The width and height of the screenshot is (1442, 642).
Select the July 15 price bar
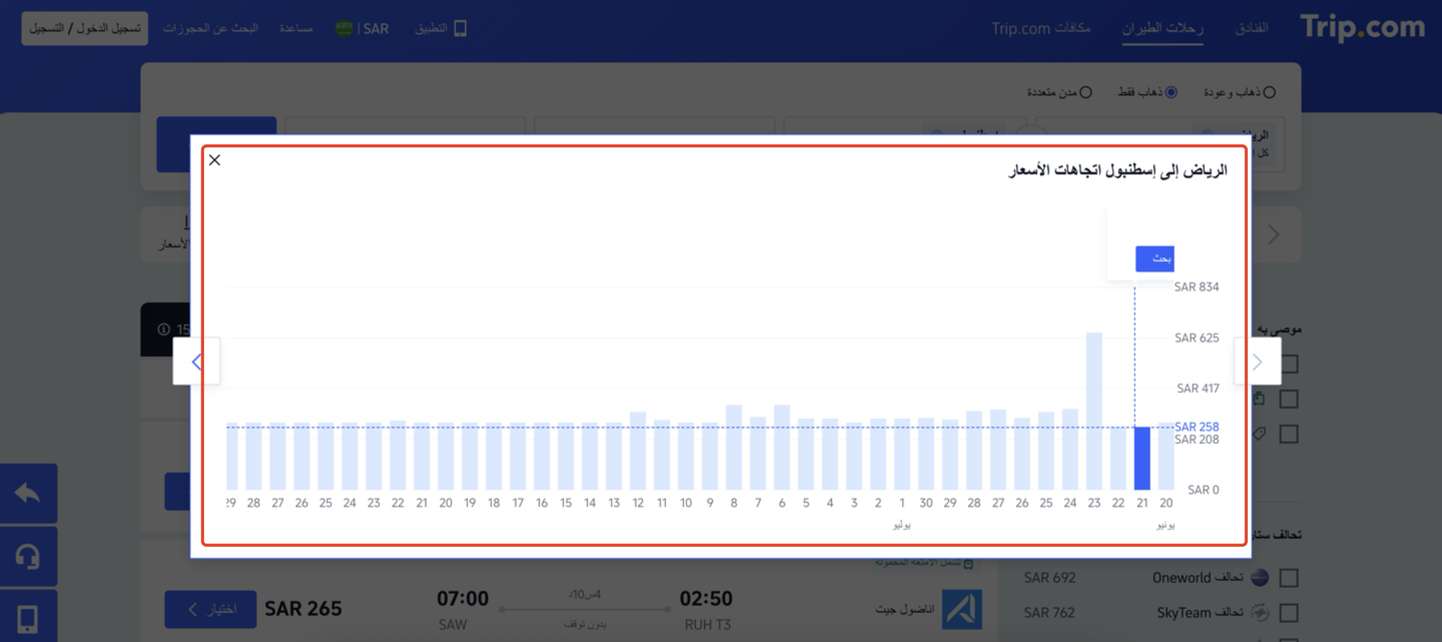[x=566, y=456]
